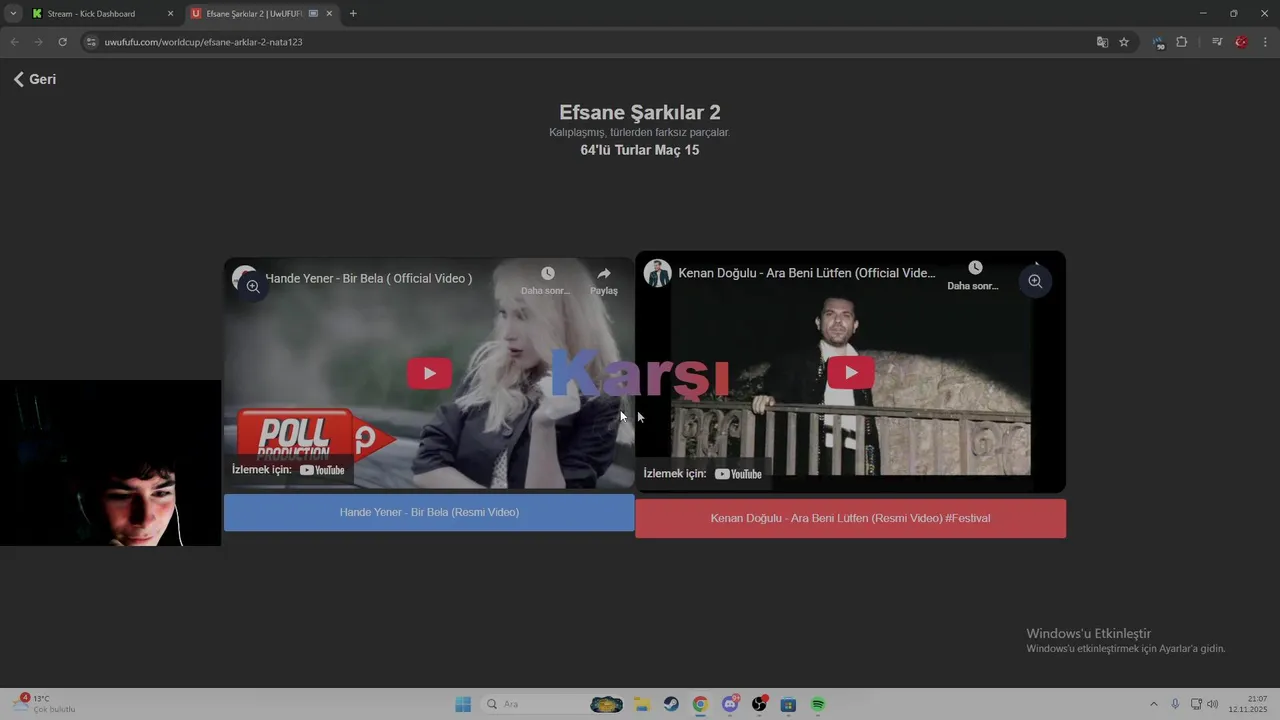This screenshot has width=1280, height=720.
Task: Navigate back in browser history
Action: coord(14,42)
